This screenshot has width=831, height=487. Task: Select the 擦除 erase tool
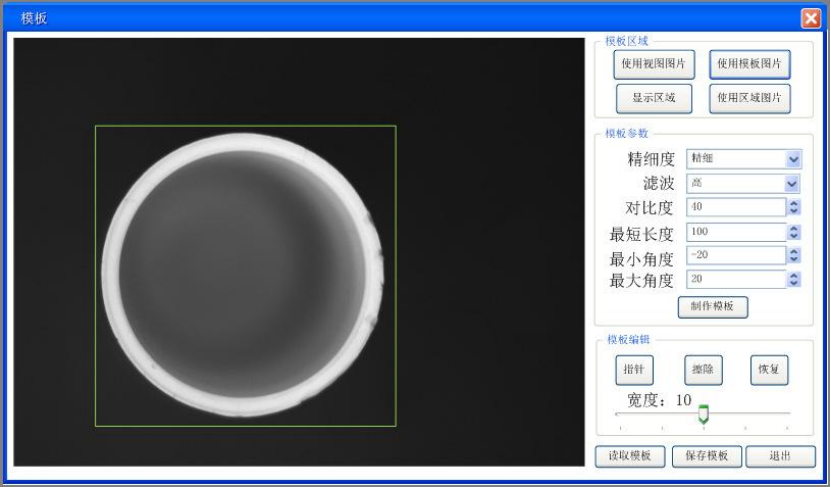pos(703,370)
